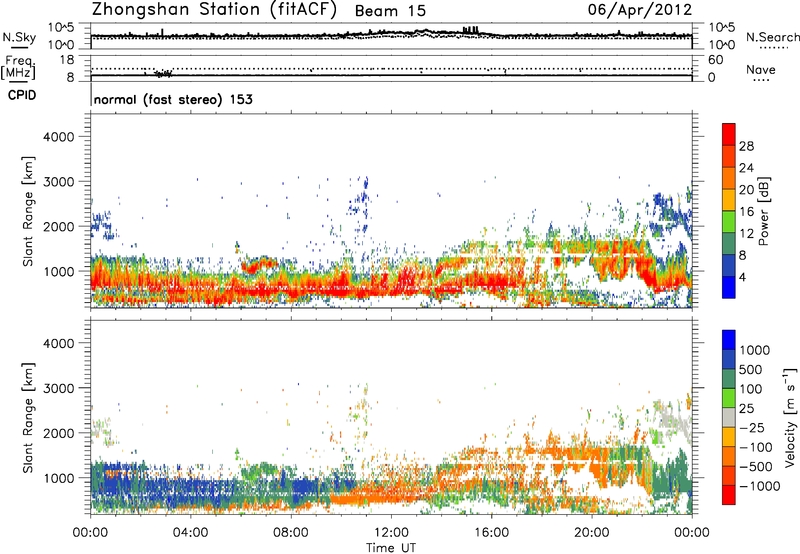Click the 'N.Sky' legend label
This screenshot has width=800, height=554.
point(19,37)
